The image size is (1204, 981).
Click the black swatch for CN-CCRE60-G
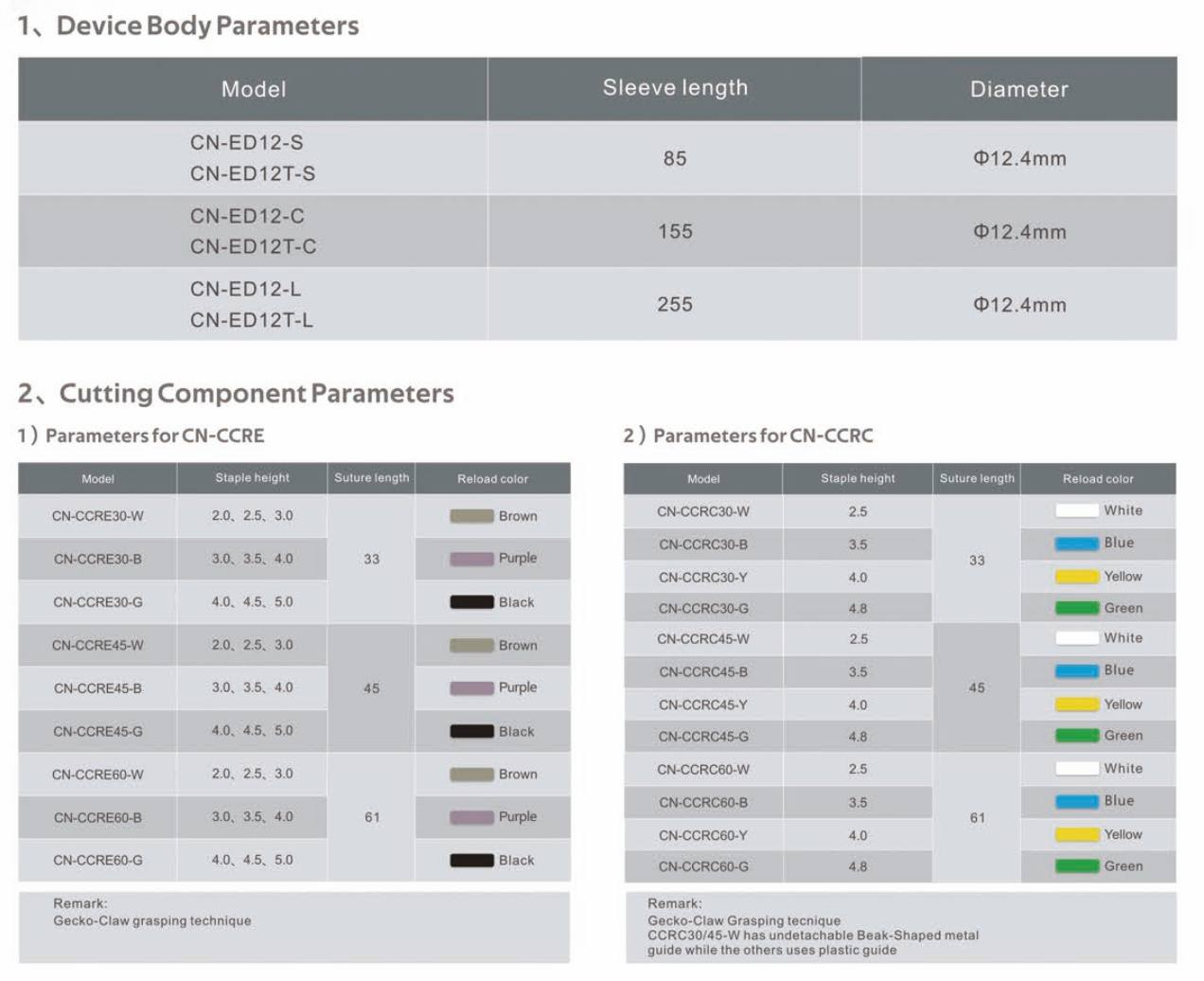tap(471, 861)
